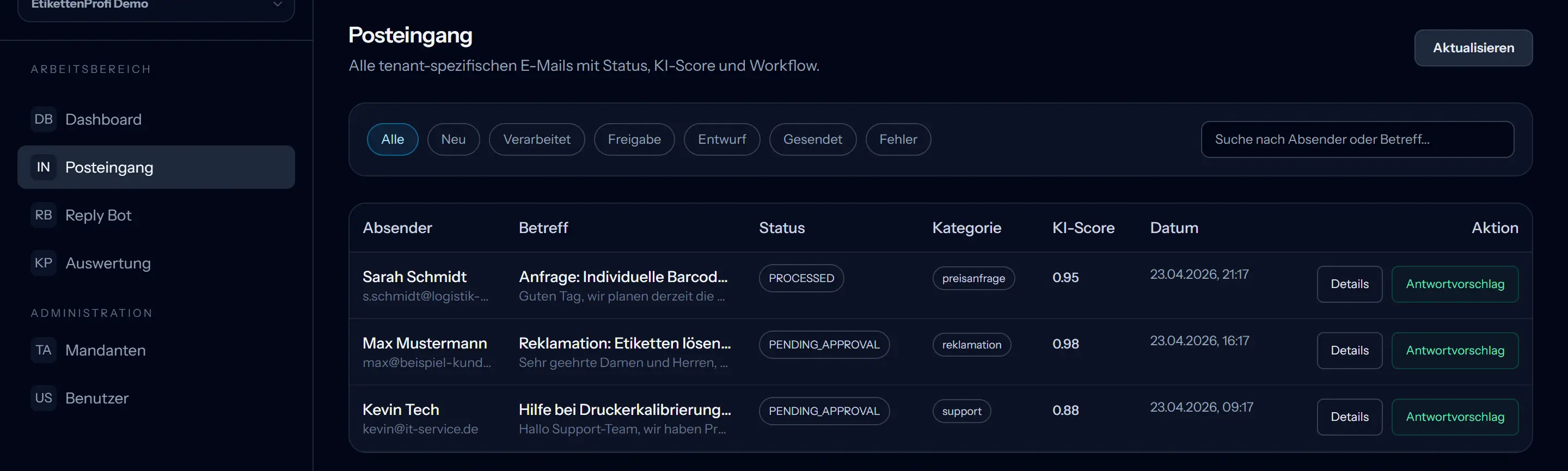Click the Aktualisieren button
Viewport: 1568px width, 471px height.
click(1474, 48)
